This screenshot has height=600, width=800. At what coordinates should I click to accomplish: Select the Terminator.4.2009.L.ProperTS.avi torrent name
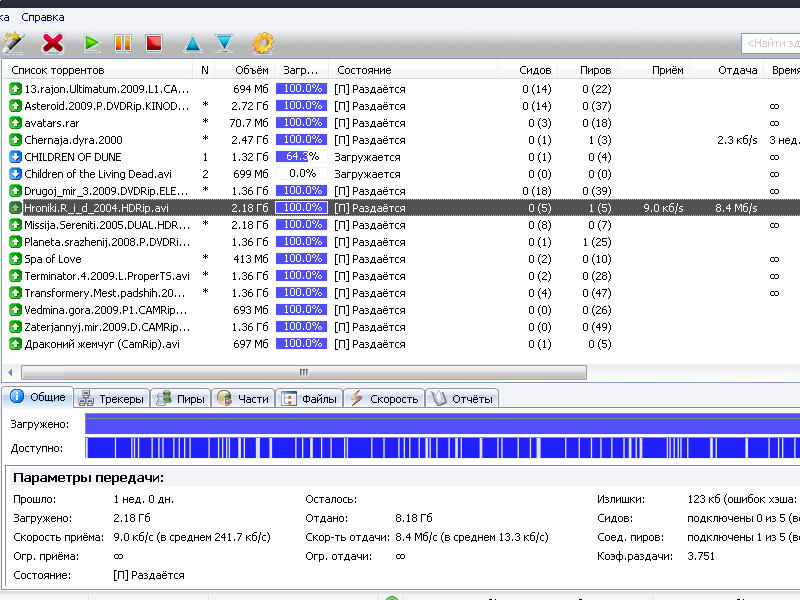[x=107, y=276]
